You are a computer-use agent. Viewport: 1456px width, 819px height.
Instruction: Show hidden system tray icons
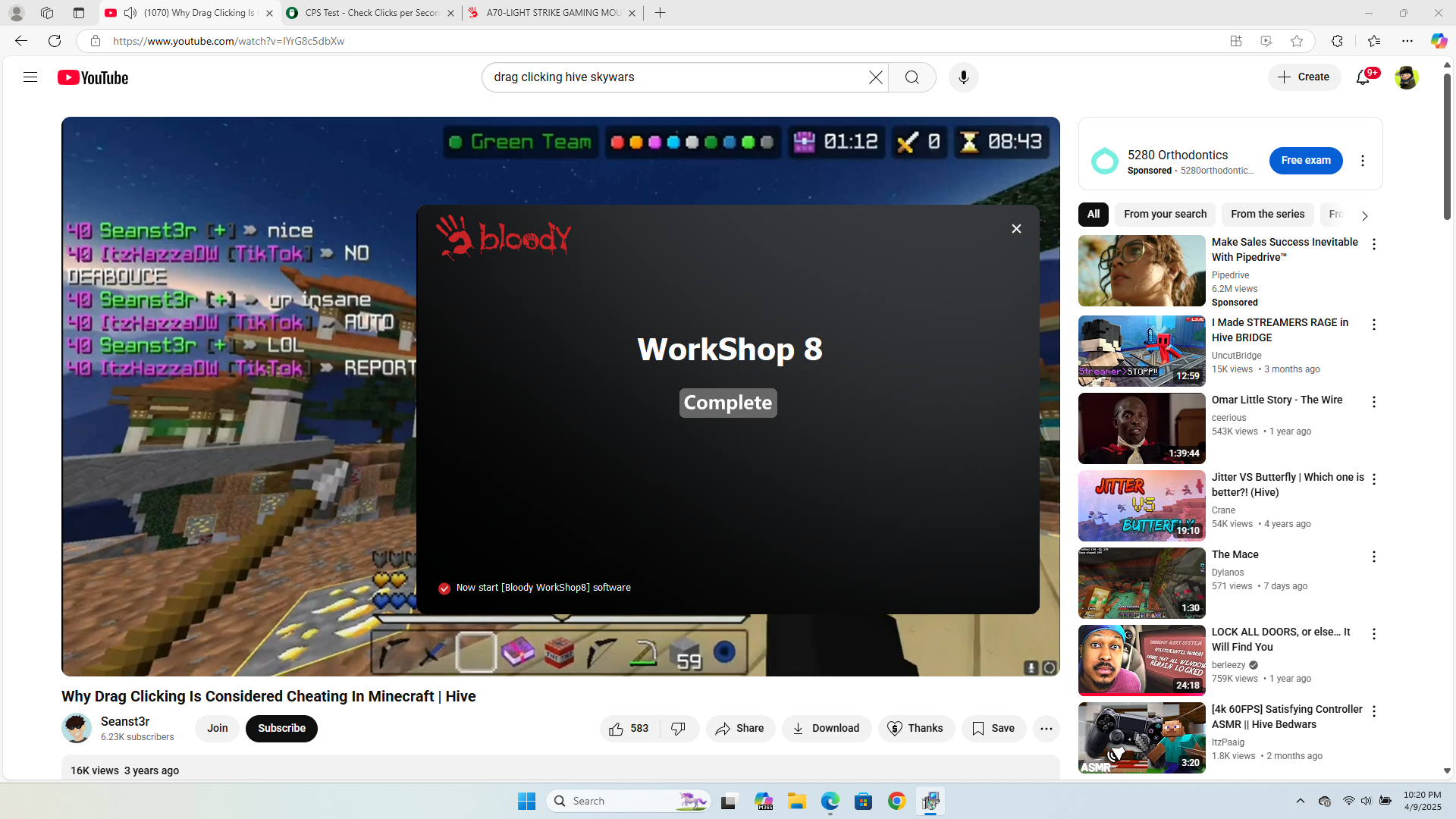coord(1301,802)
